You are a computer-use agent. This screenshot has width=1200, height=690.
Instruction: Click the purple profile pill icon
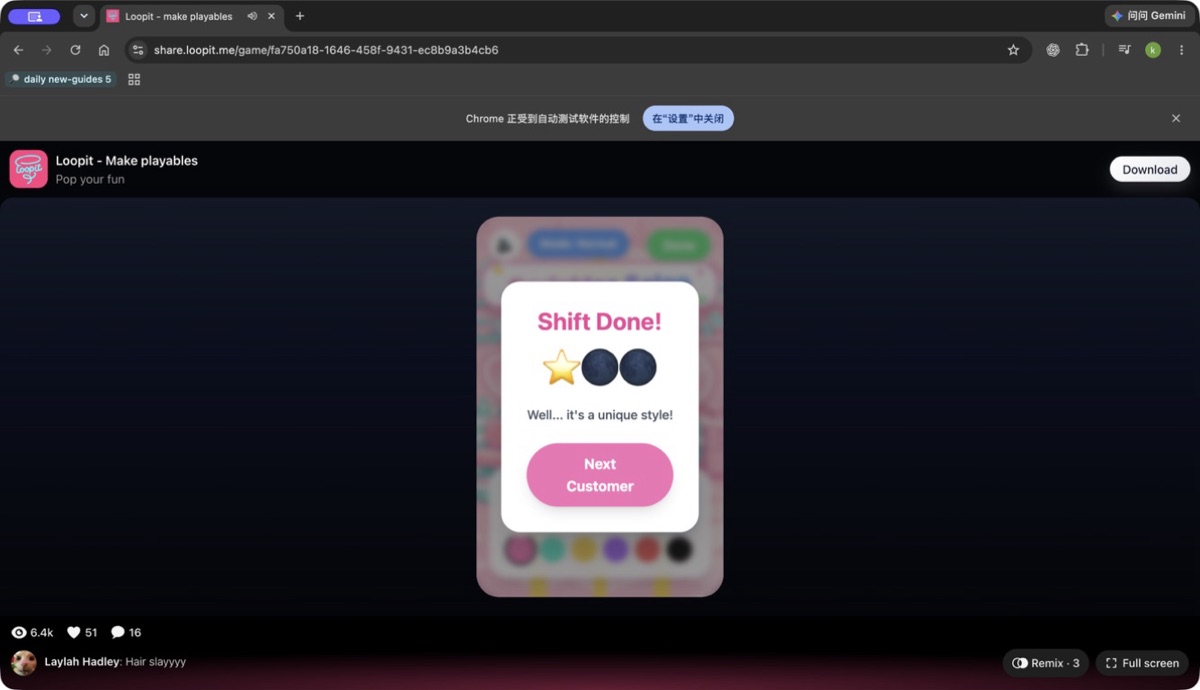click(x=35, y=16)
